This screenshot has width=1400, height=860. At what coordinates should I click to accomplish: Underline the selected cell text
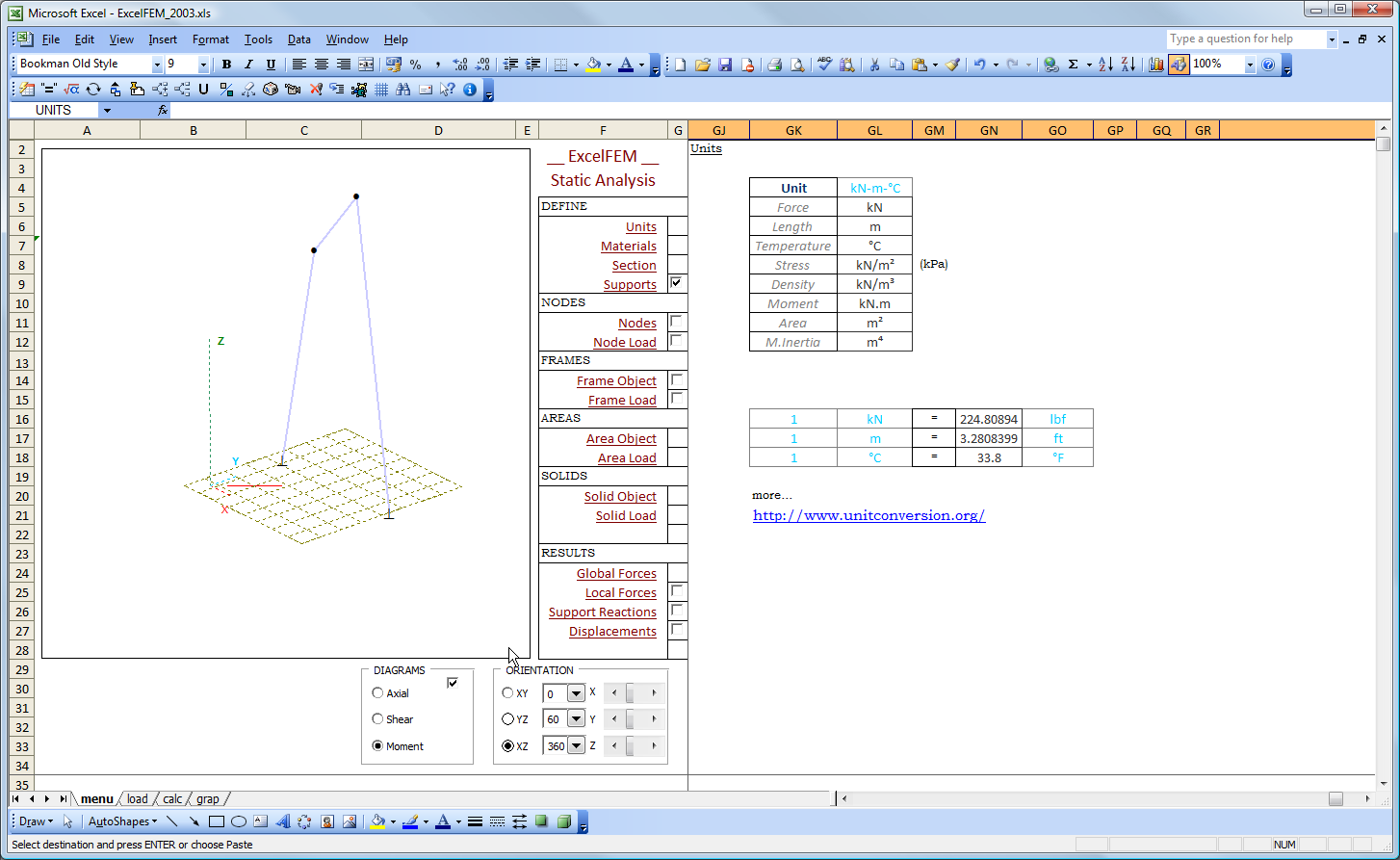click(x=271, y=65)
